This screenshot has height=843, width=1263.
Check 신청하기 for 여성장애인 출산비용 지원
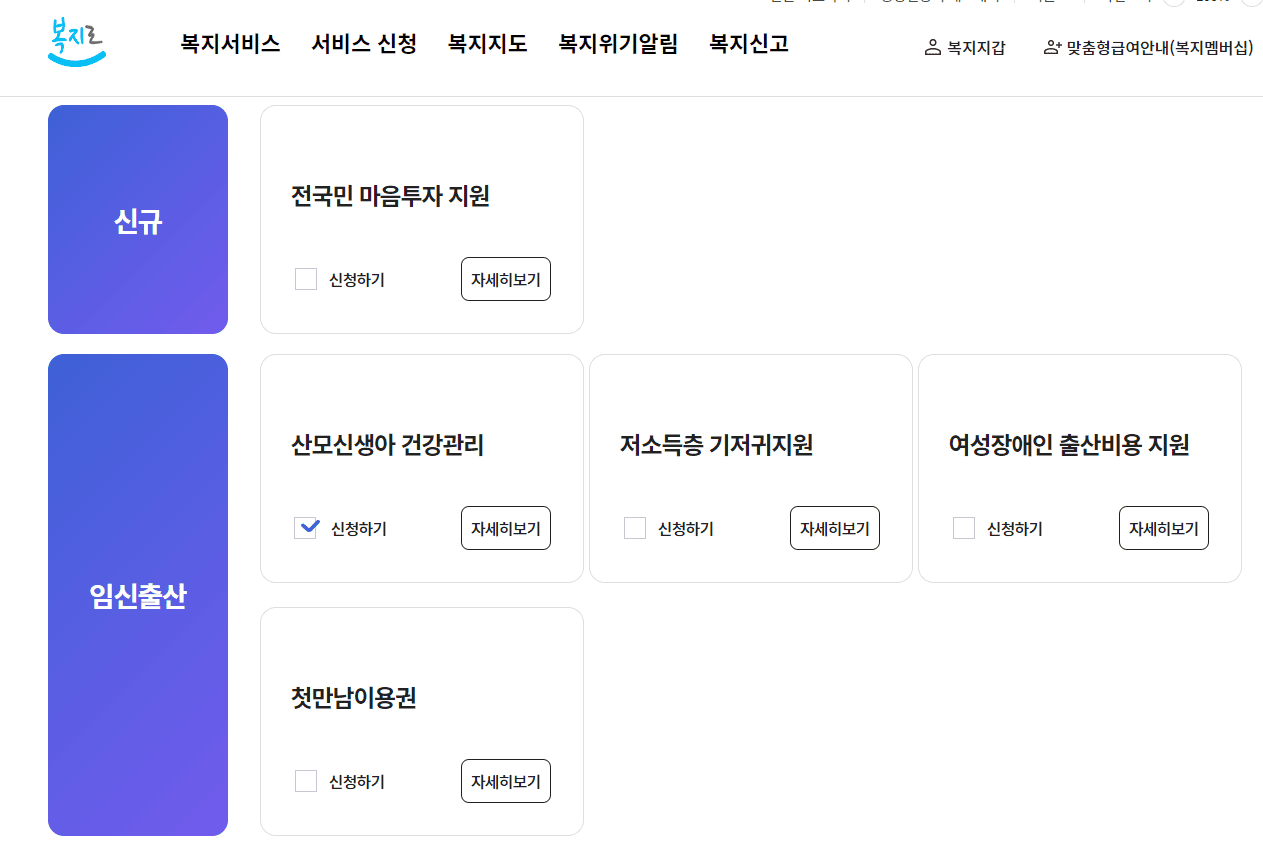click(x=964, y=527)
